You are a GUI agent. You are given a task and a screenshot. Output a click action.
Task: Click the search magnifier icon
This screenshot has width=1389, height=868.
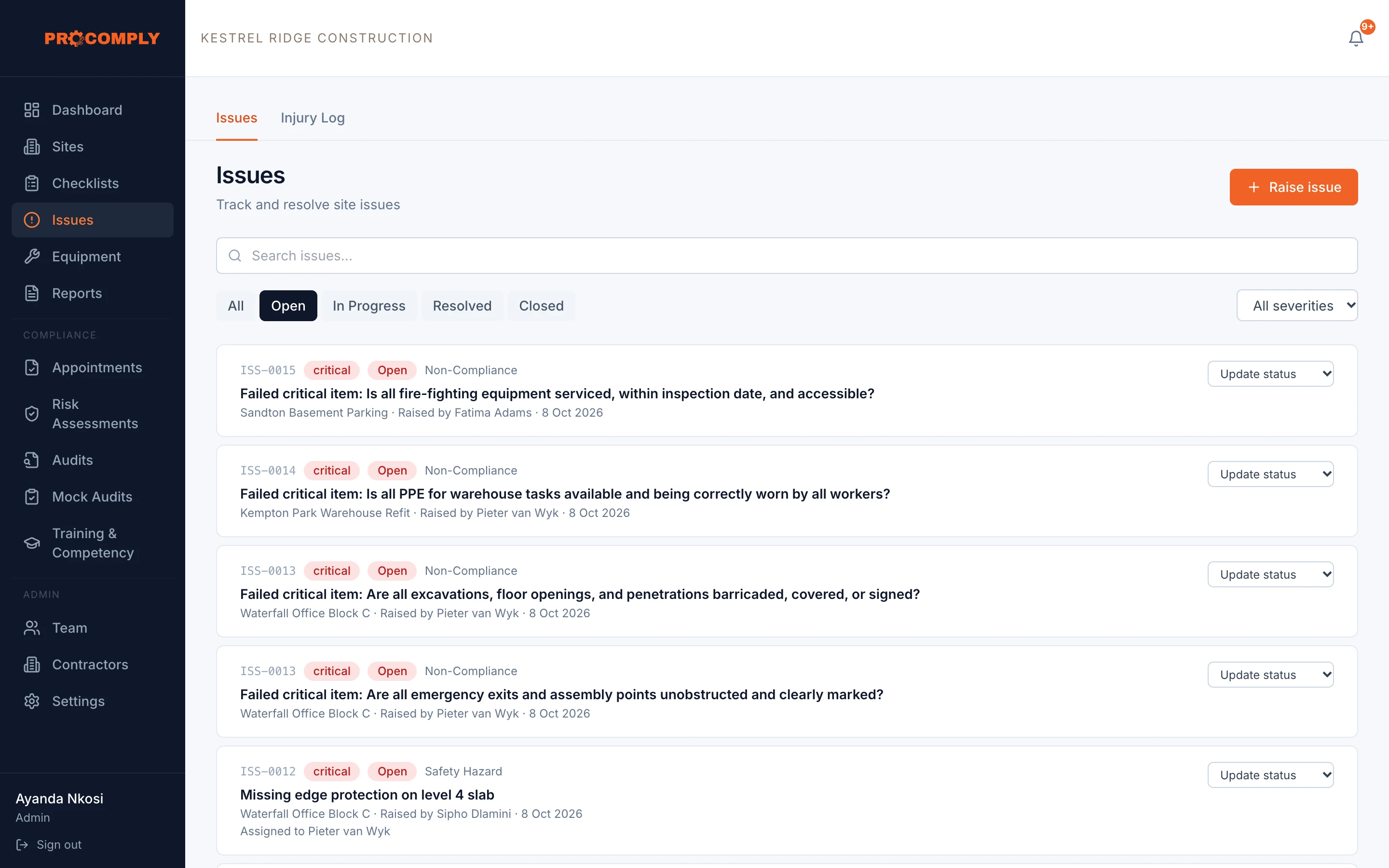[235, 256]
